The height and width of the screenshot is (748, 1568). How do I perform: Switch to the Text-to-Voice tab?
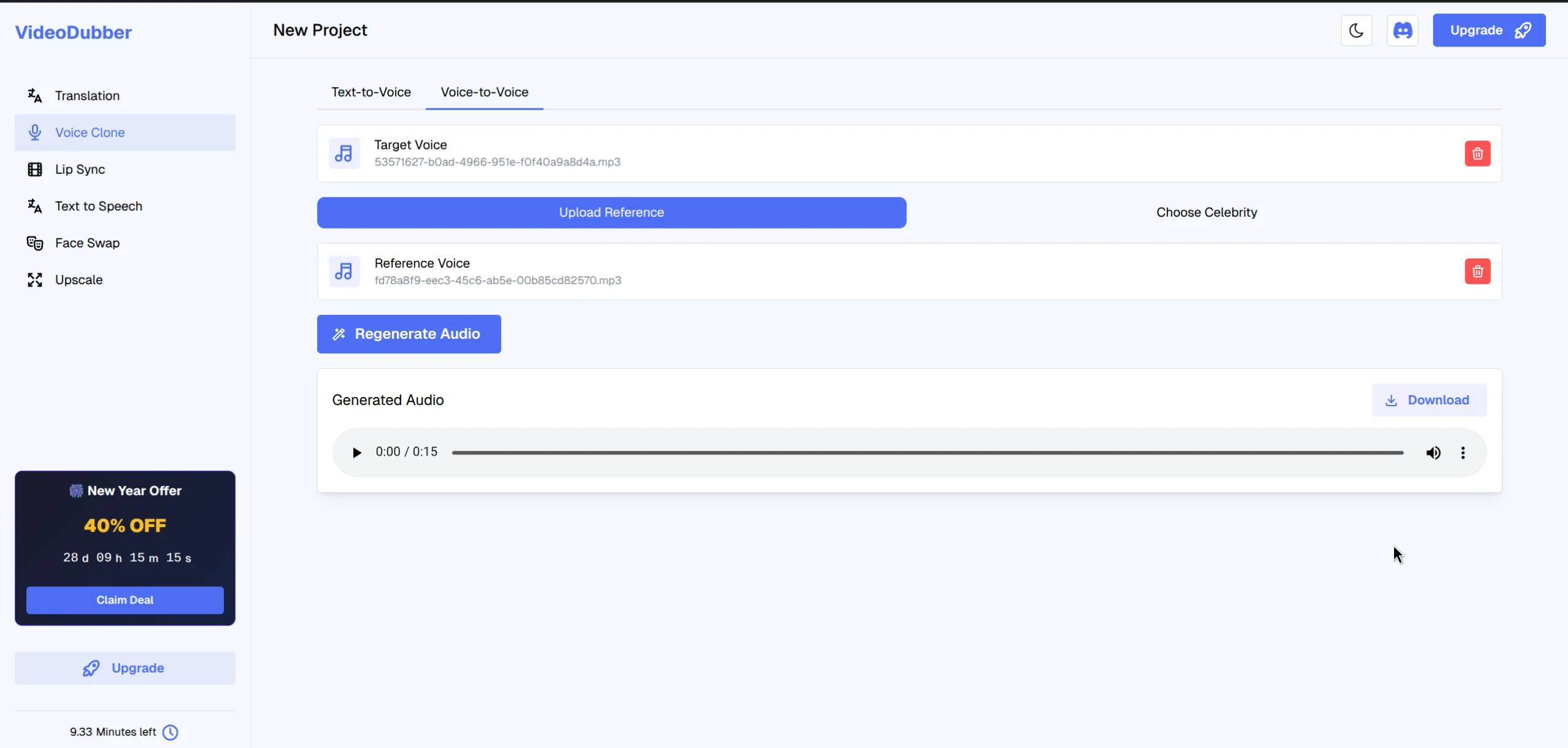point(371,92)
